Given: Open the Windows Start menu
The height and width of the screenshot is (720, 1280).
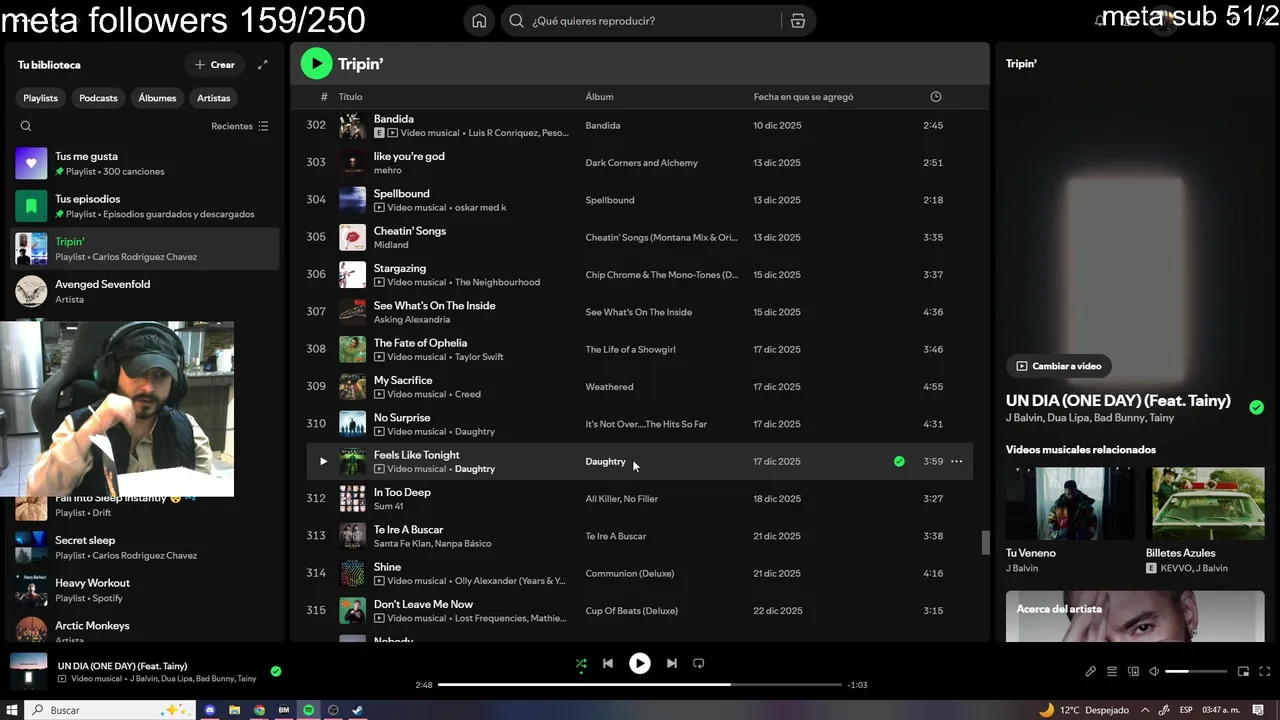Looking at the screenshot, I should [x=12, y=710].
